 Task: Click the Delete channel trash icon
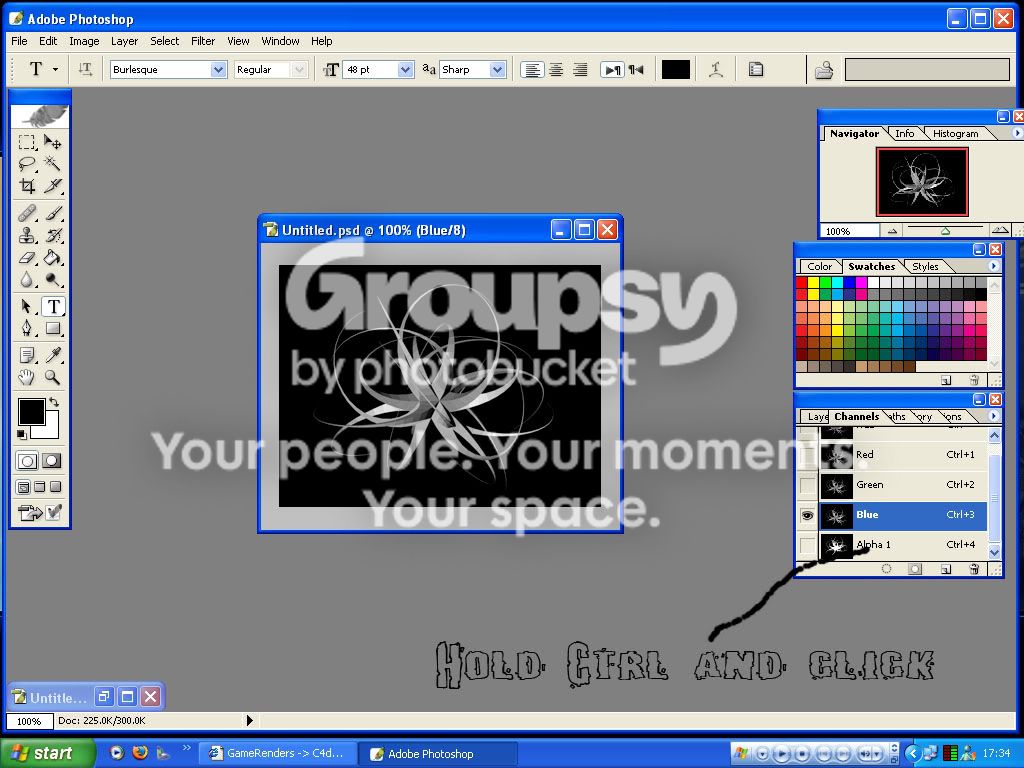(x=974, y=569)
